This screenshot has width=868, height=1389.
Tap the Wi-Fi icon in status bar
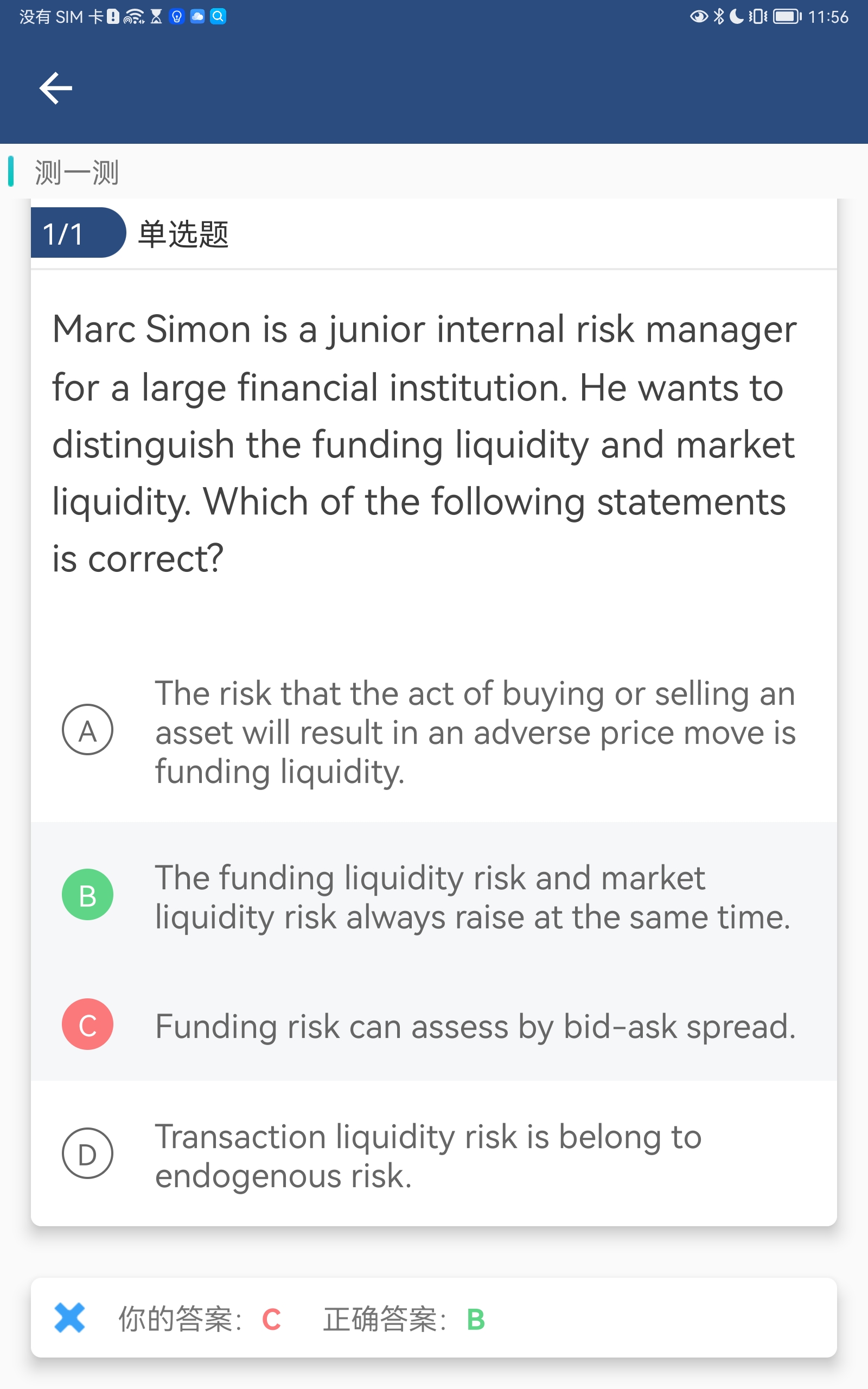click(134, 17)
